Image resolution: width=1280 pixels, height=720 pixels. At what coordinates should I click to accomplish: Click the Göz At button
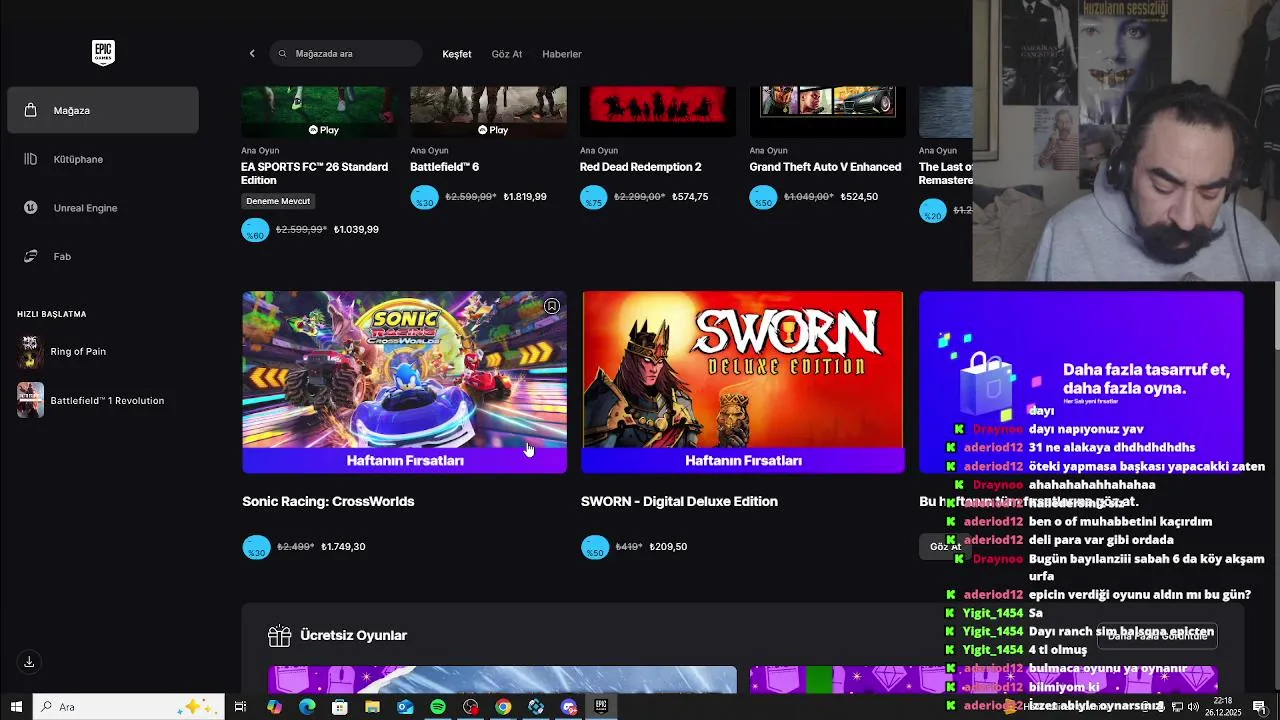944,547
